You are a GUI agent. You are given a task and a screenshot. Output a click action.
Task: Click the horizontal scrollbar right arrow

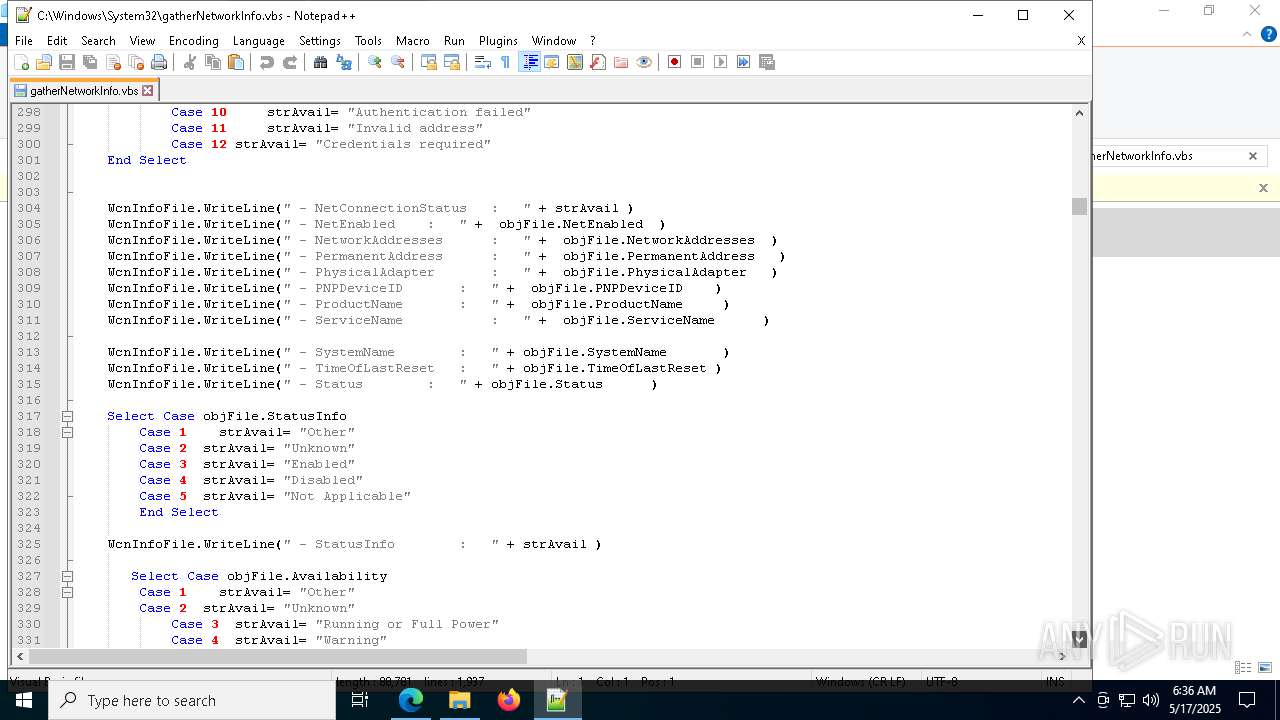[1062, 656]
